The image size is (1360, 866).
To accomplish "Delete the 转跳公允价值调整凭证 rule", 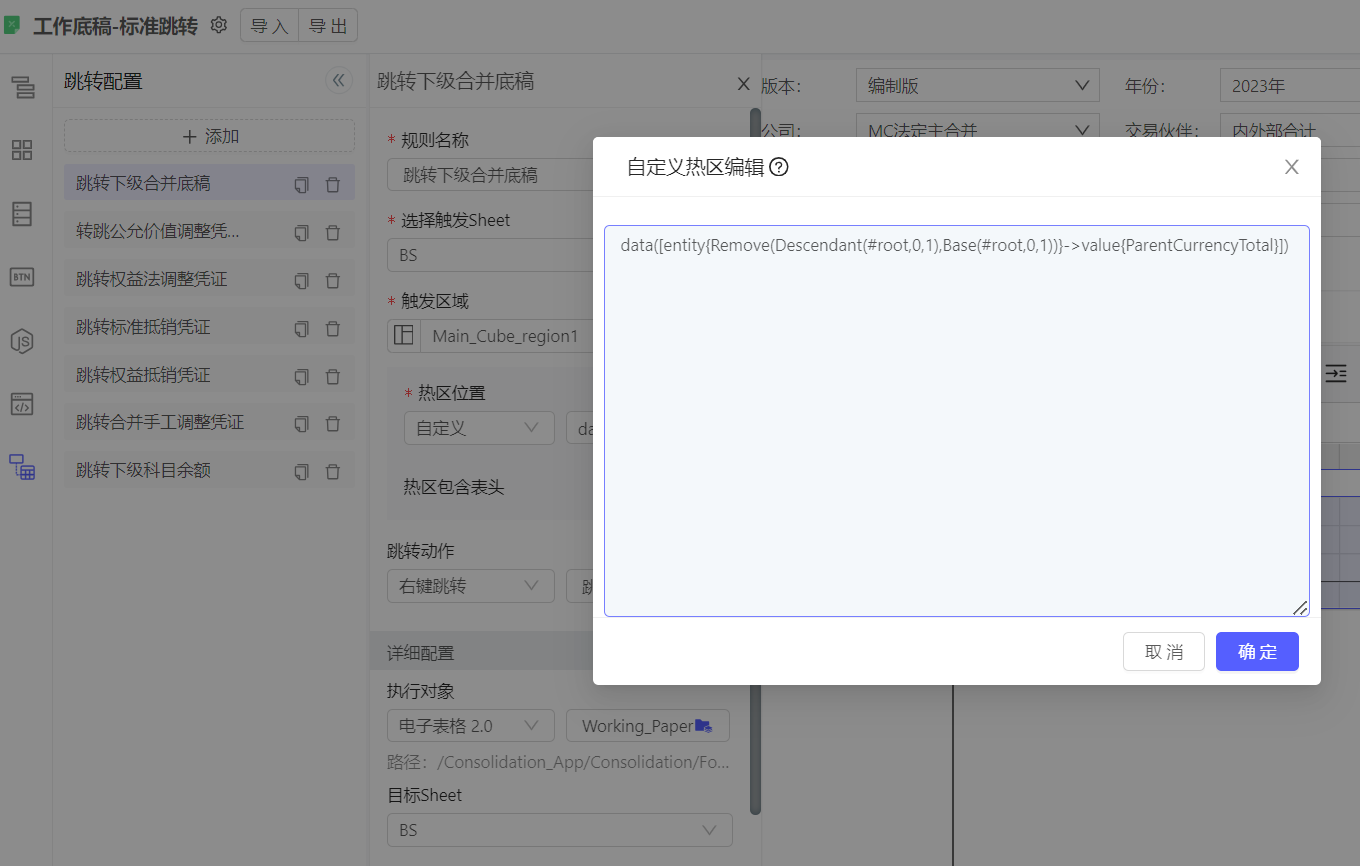I will [x=333, y=233].
